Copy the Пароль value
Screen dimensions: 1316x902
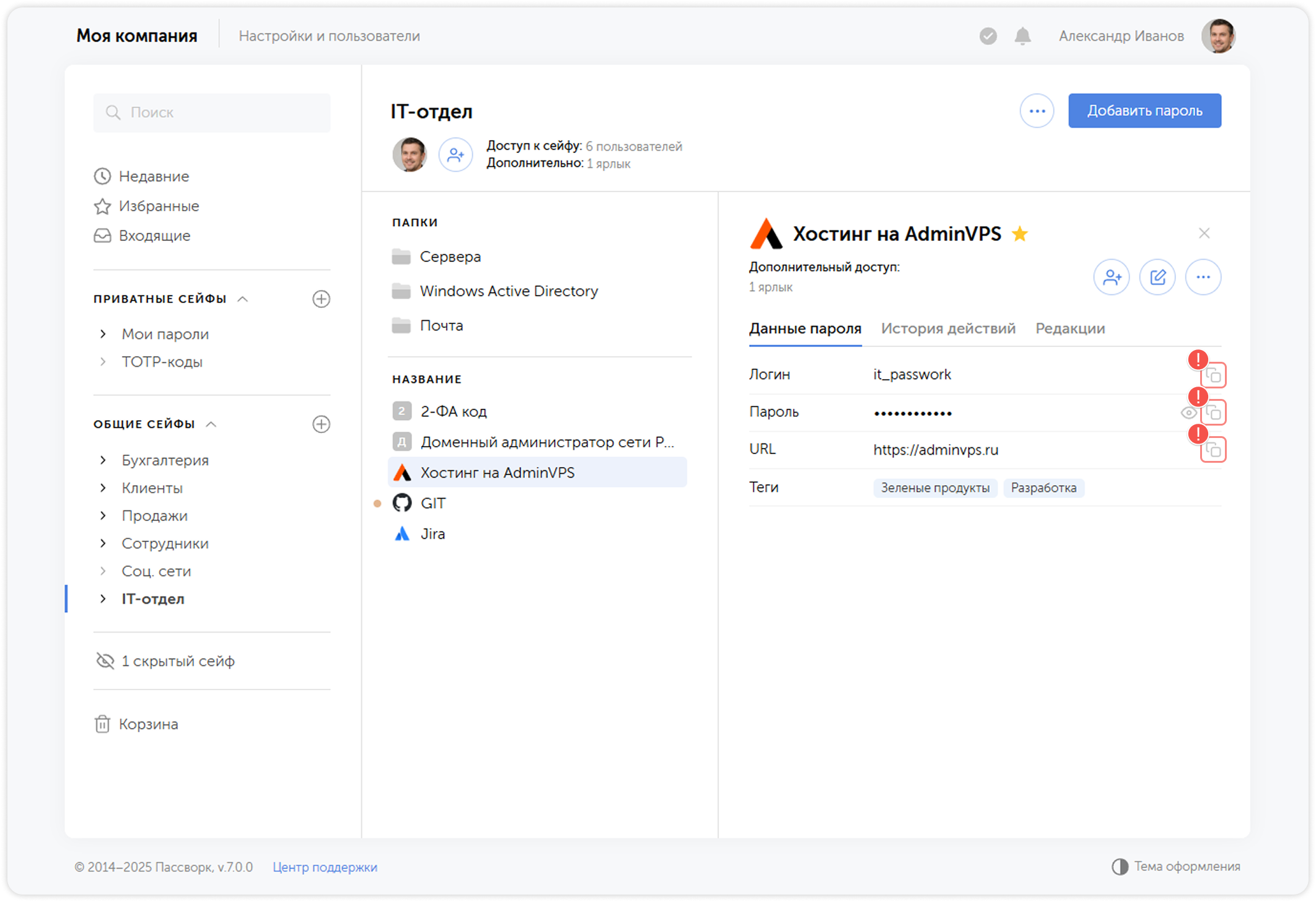click(x=1213, y=413)
